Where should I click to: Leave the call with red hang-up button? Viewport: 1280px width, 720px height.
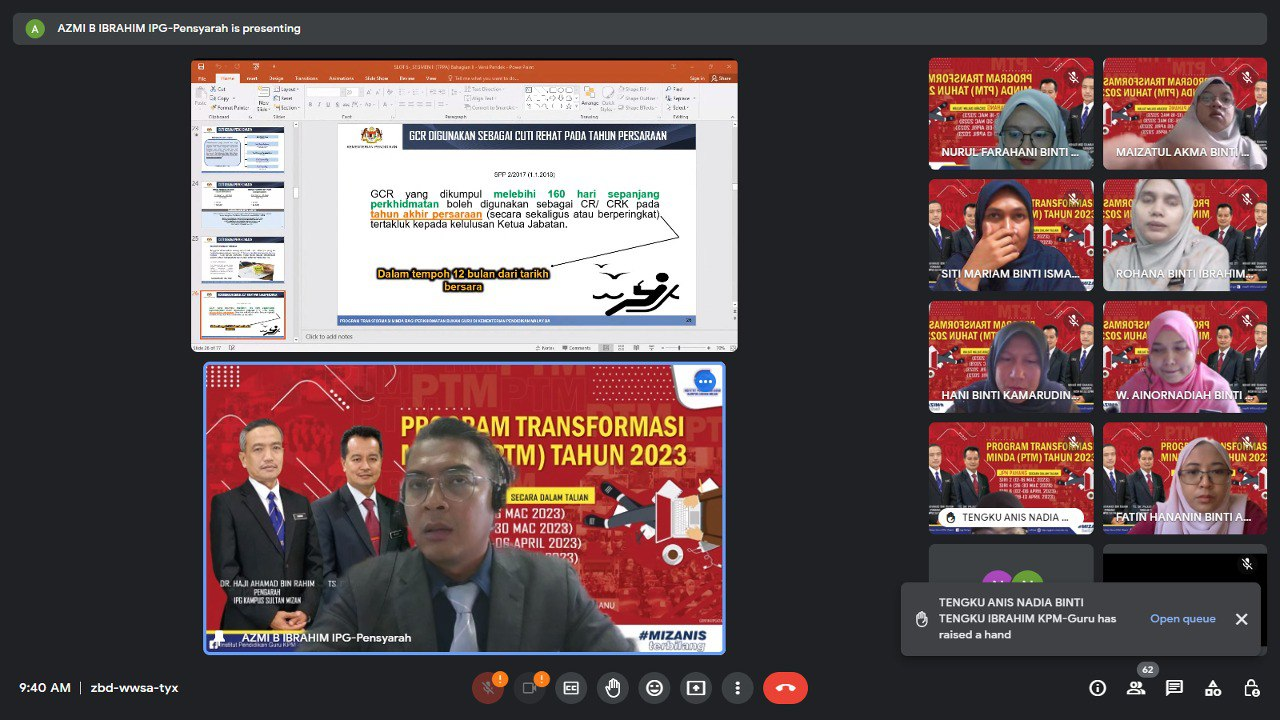coord(785,688)
